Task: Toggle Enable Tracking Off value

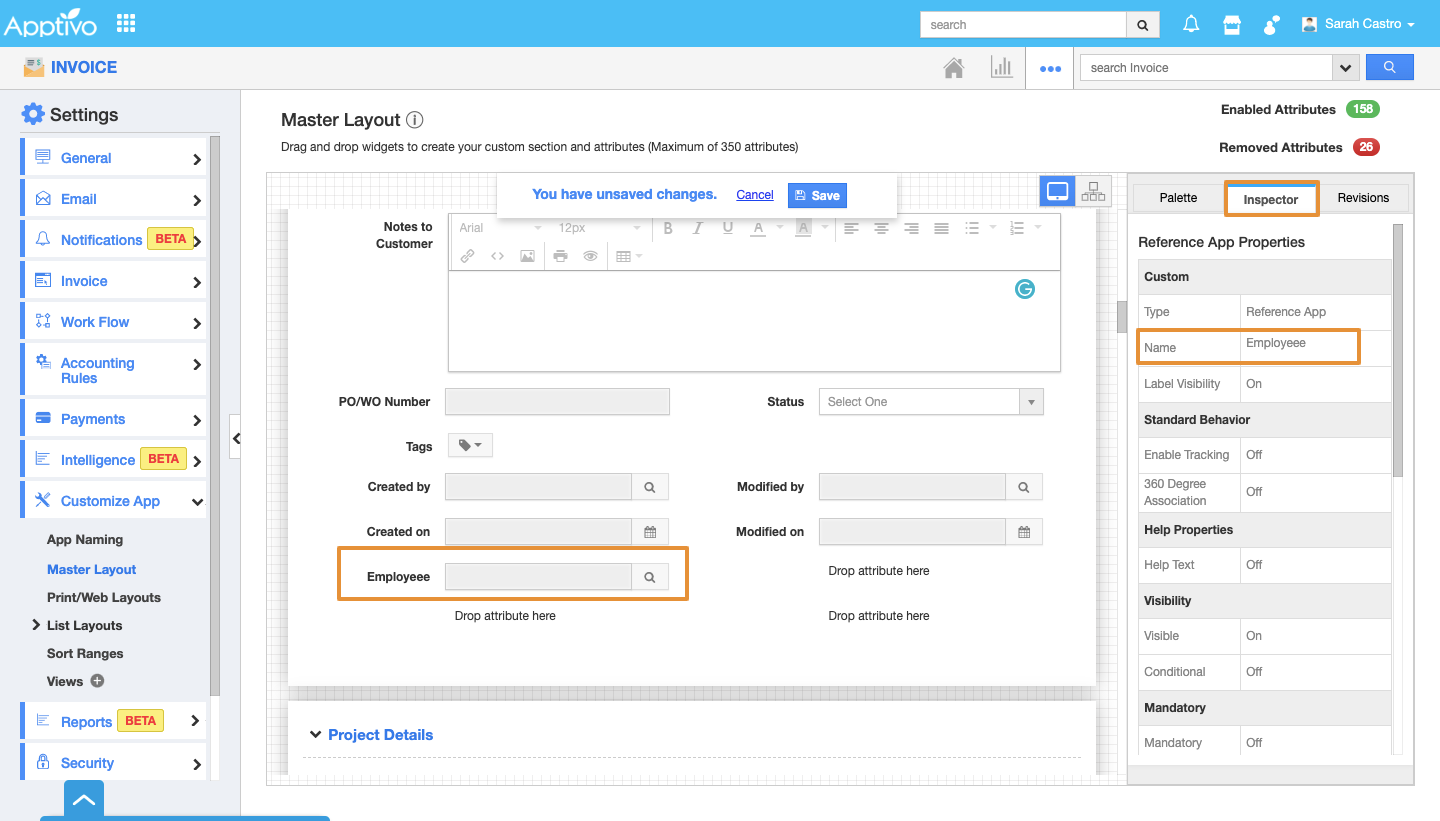Action: coord(1254,455)
